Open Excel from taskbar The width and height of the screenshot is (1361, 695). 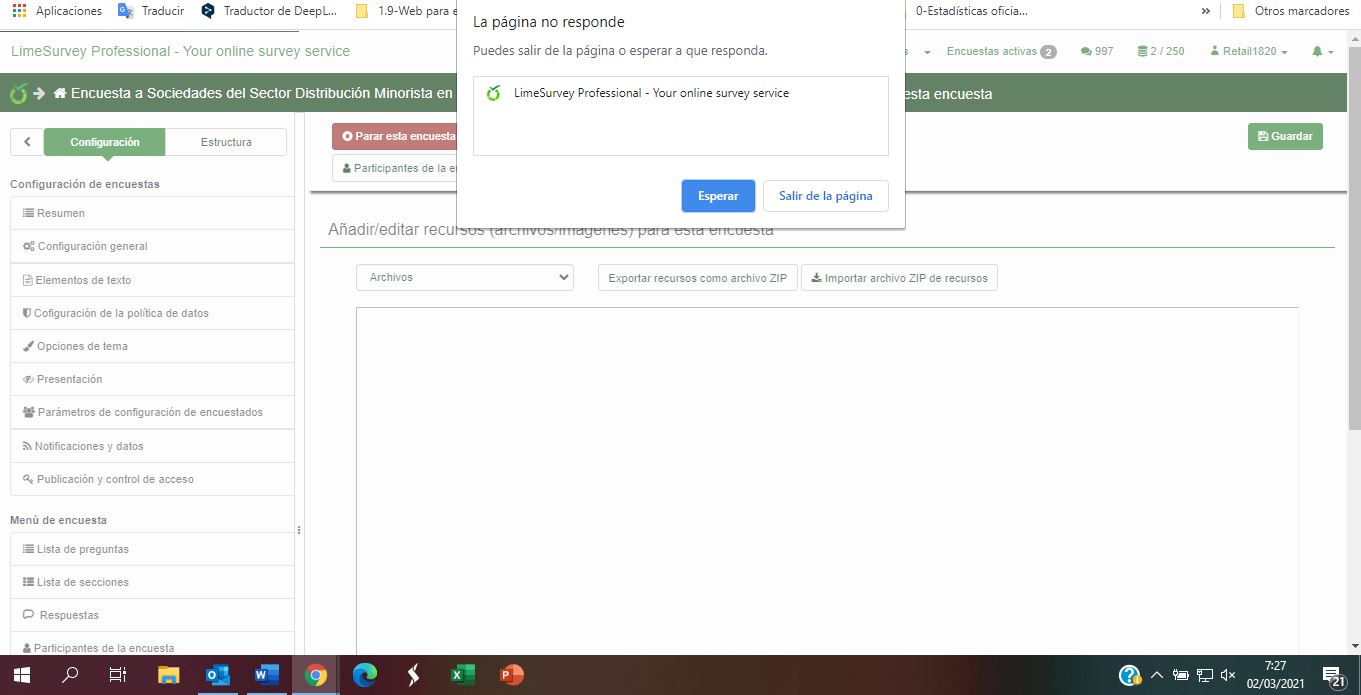[462, 675]
